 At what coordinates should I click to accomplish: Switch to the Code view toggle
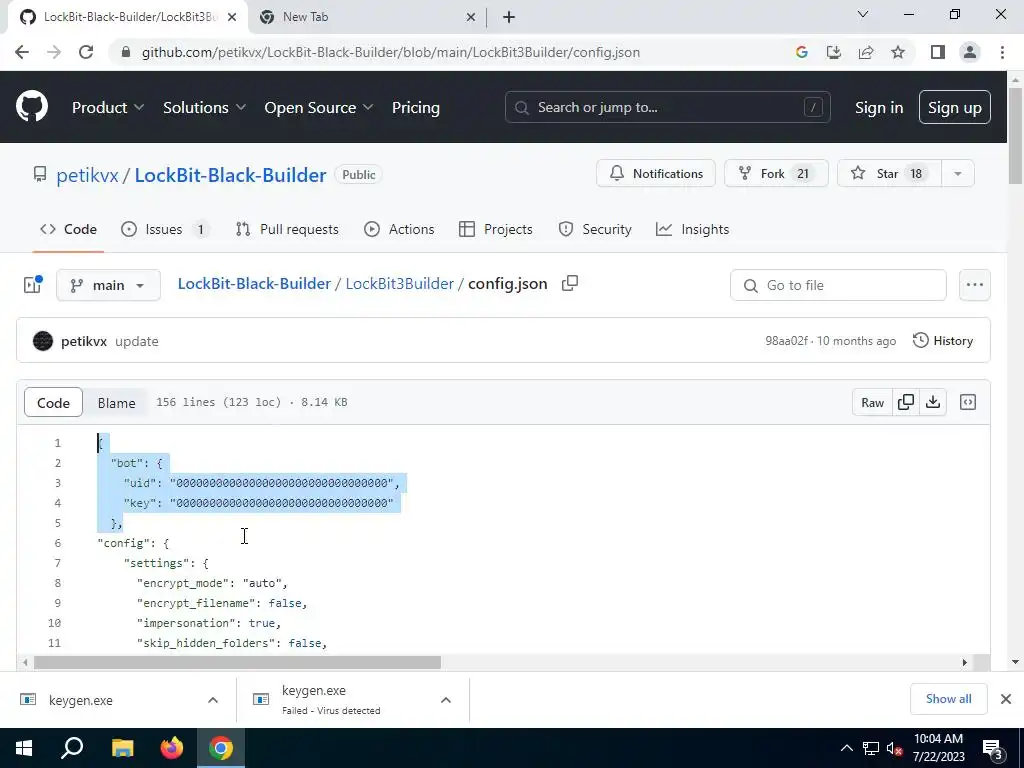pyautogui.click(x=54, y=403)
